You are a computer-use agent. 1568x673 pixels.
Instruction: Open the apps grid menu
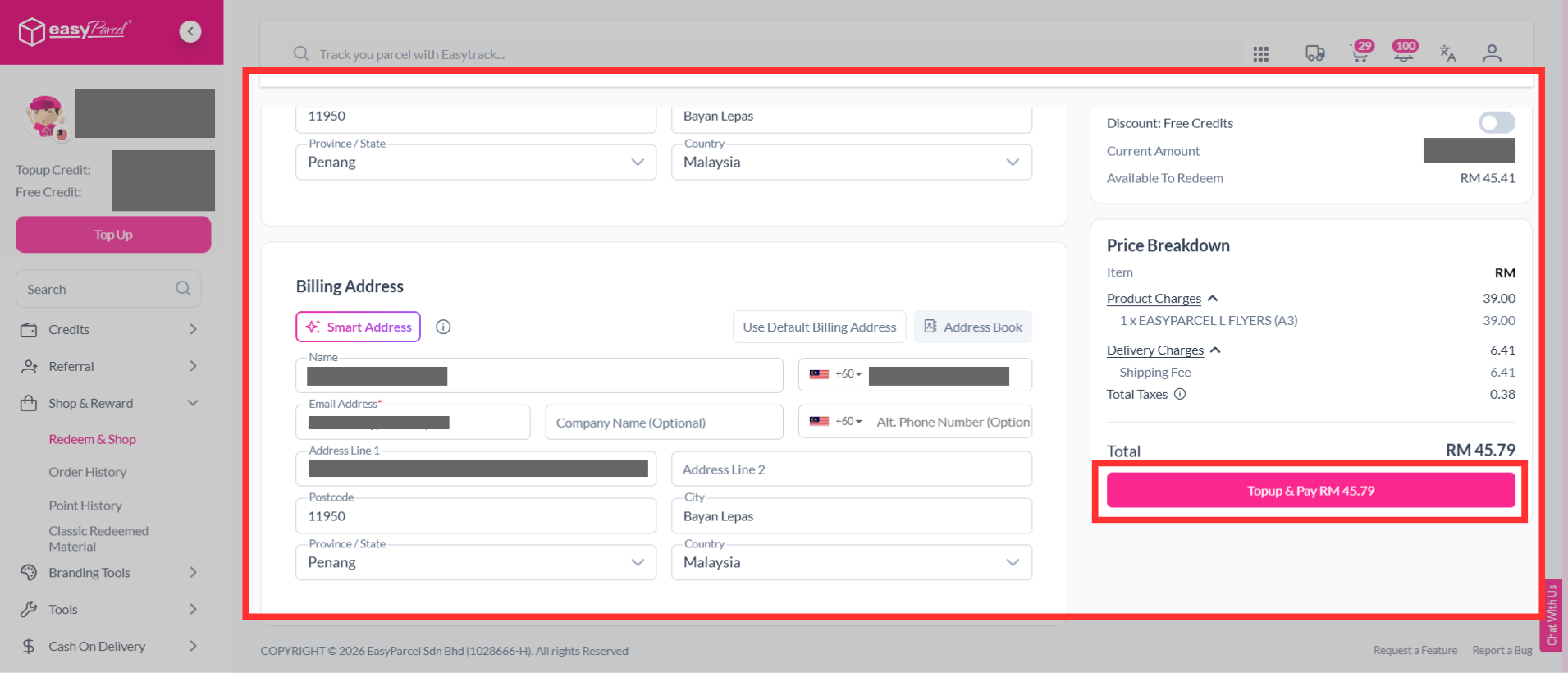point(1261,54)
